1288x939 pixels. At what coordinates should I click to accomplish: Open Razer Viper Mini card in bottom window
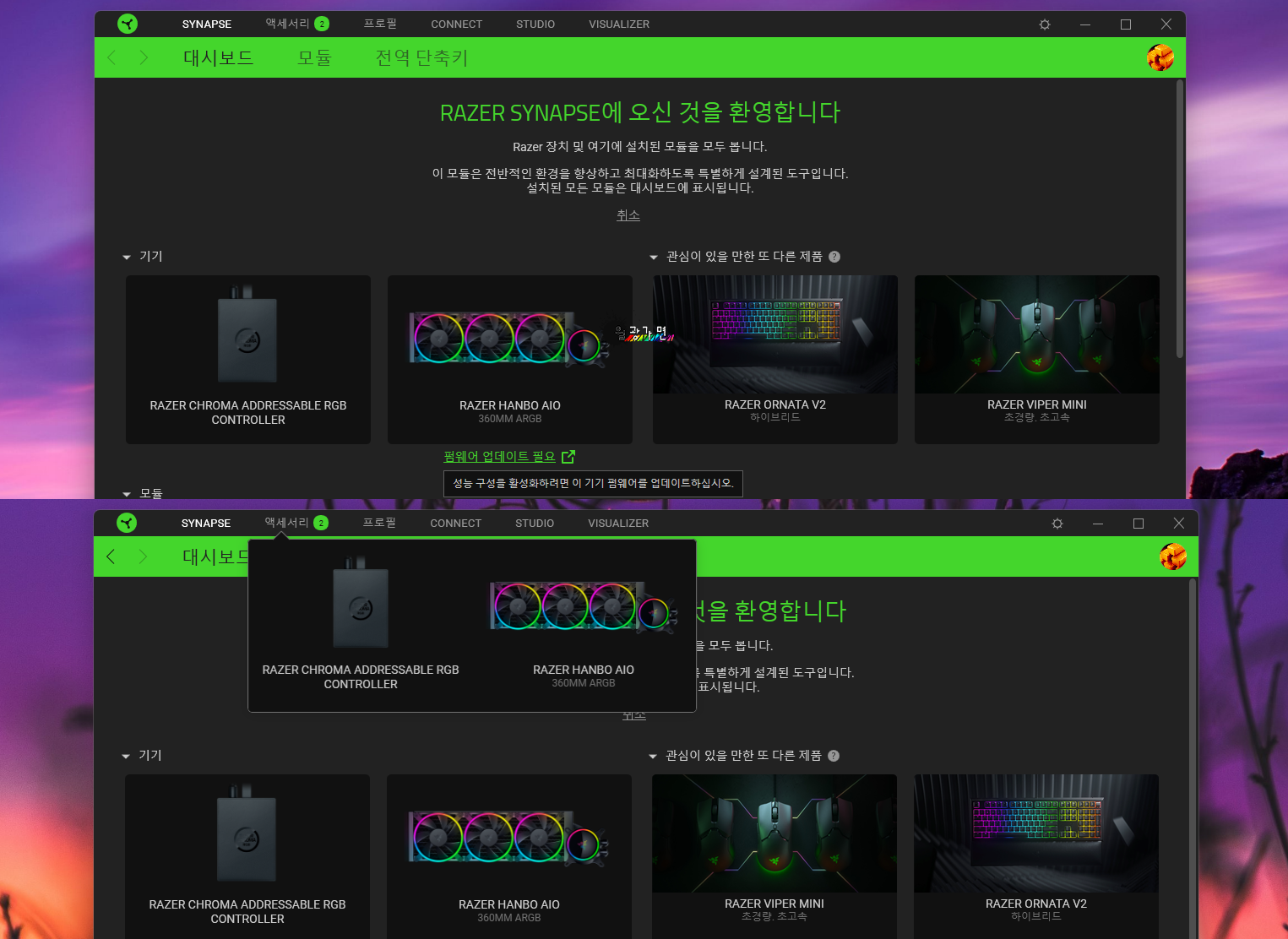pos(774,856)
